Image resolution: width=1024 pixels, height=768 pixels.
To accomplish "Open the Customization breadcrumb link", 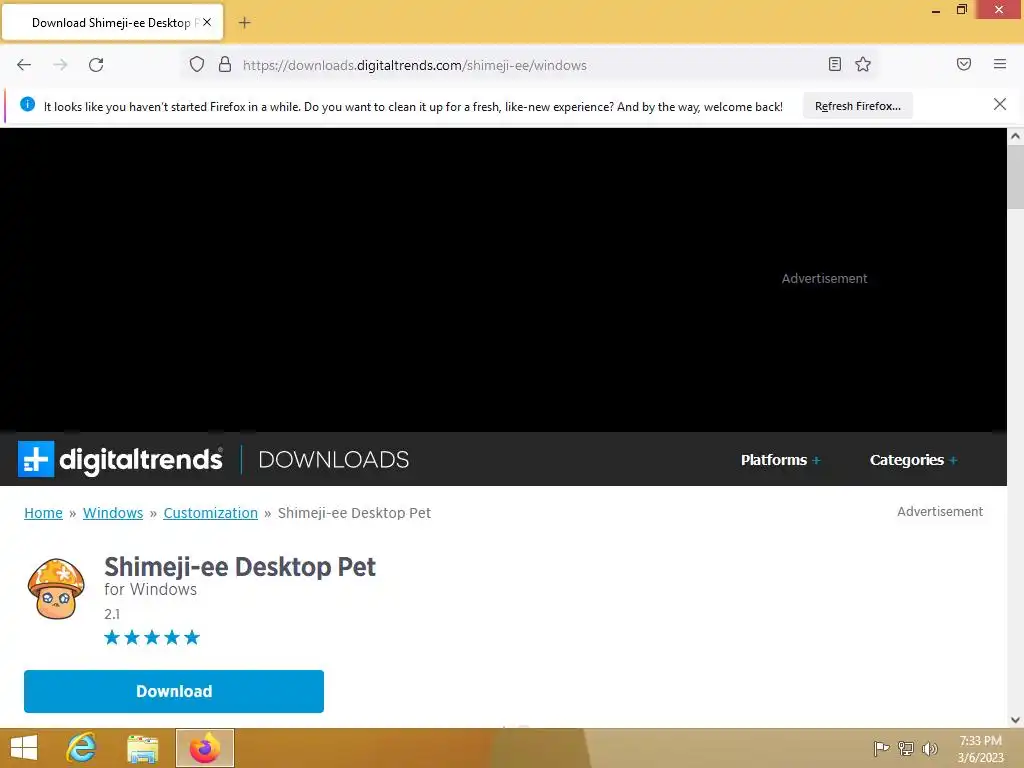I will coord(210,513).
